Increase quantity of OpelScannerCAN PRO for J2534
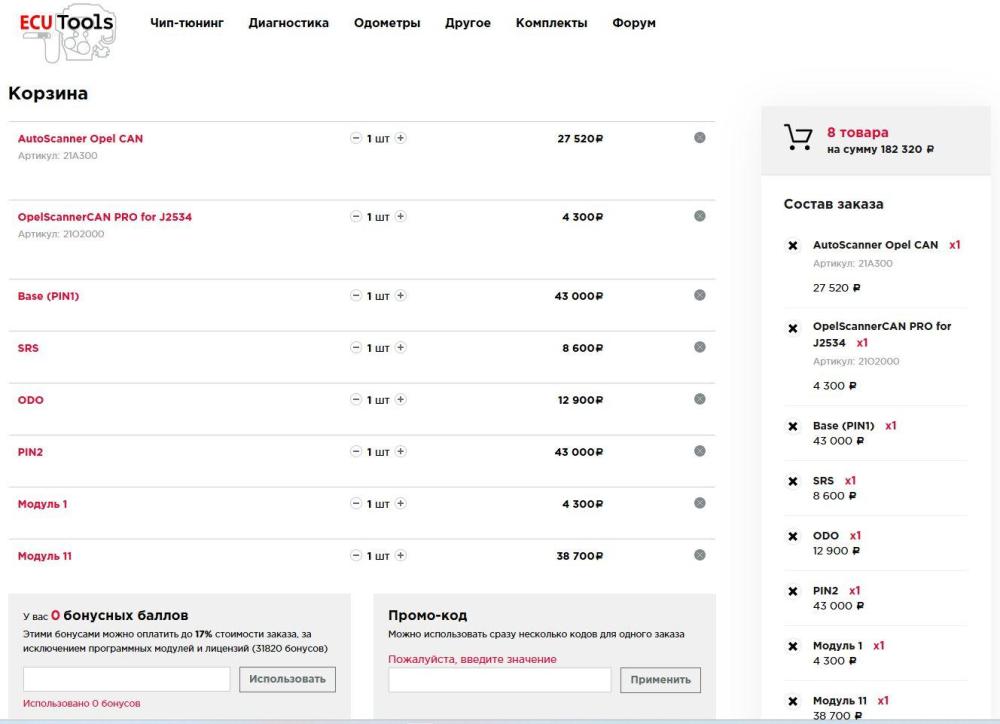The width and height of the screenshot is (1000, 724). [401, 216]
